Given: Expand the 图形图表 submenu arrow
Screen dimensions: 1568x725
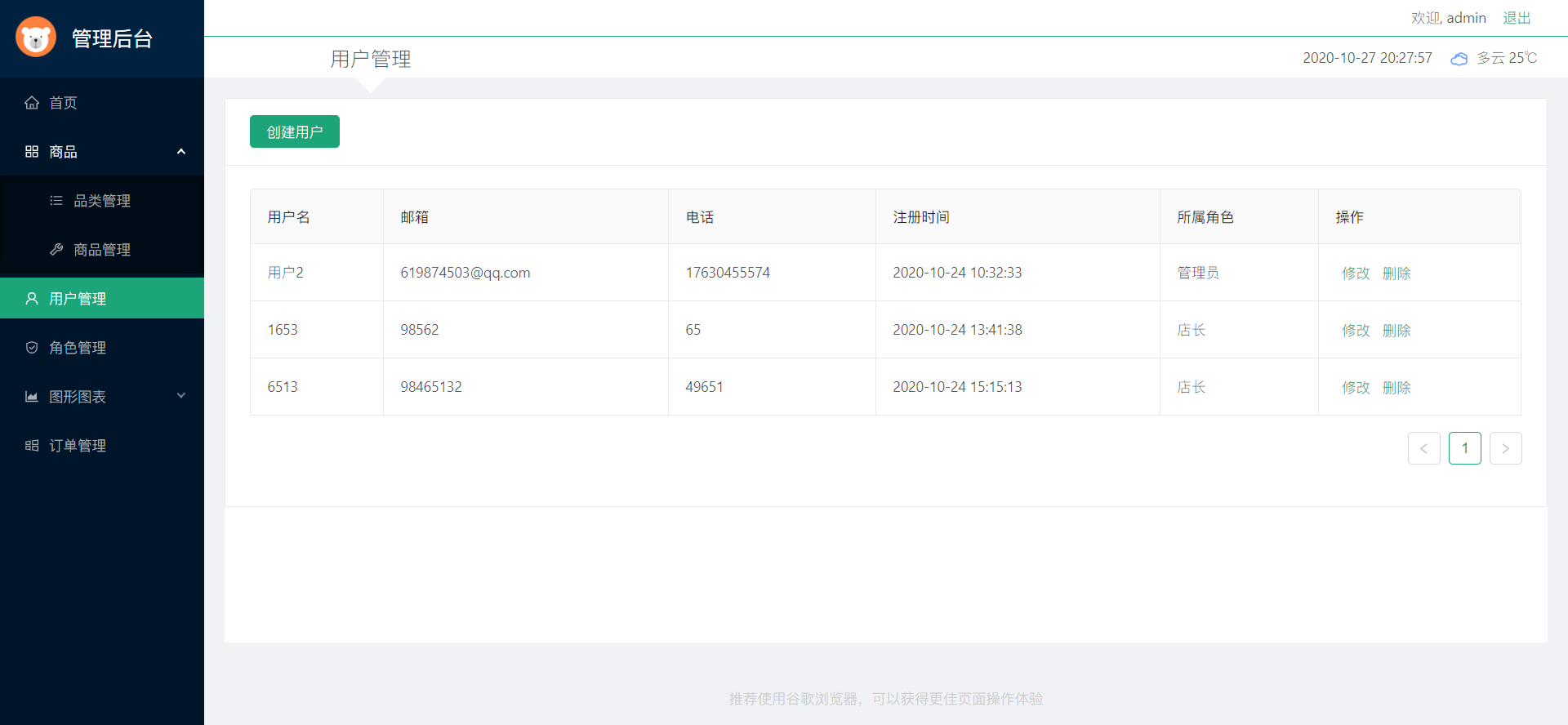Looking at the screenshot, I should point(181,396).
